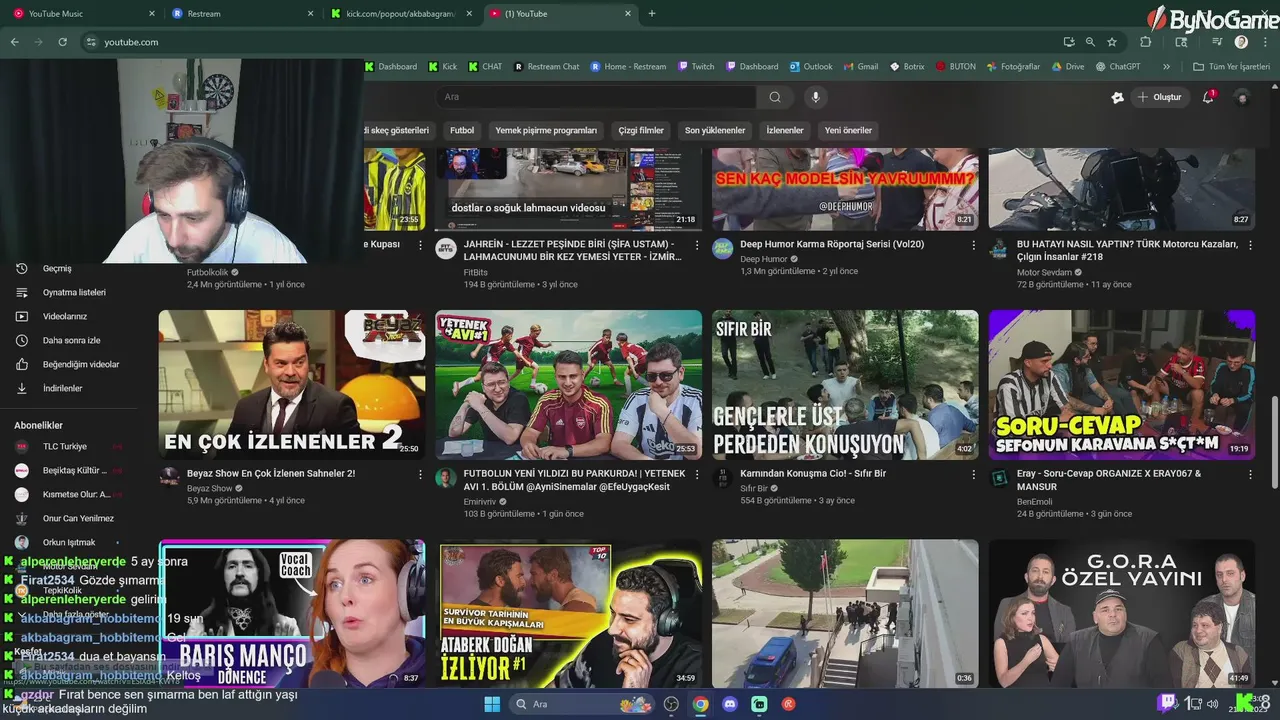1280x720 pixels.
Task: Open the Restream Chat bookmark
Action: (x=547, y=67)
